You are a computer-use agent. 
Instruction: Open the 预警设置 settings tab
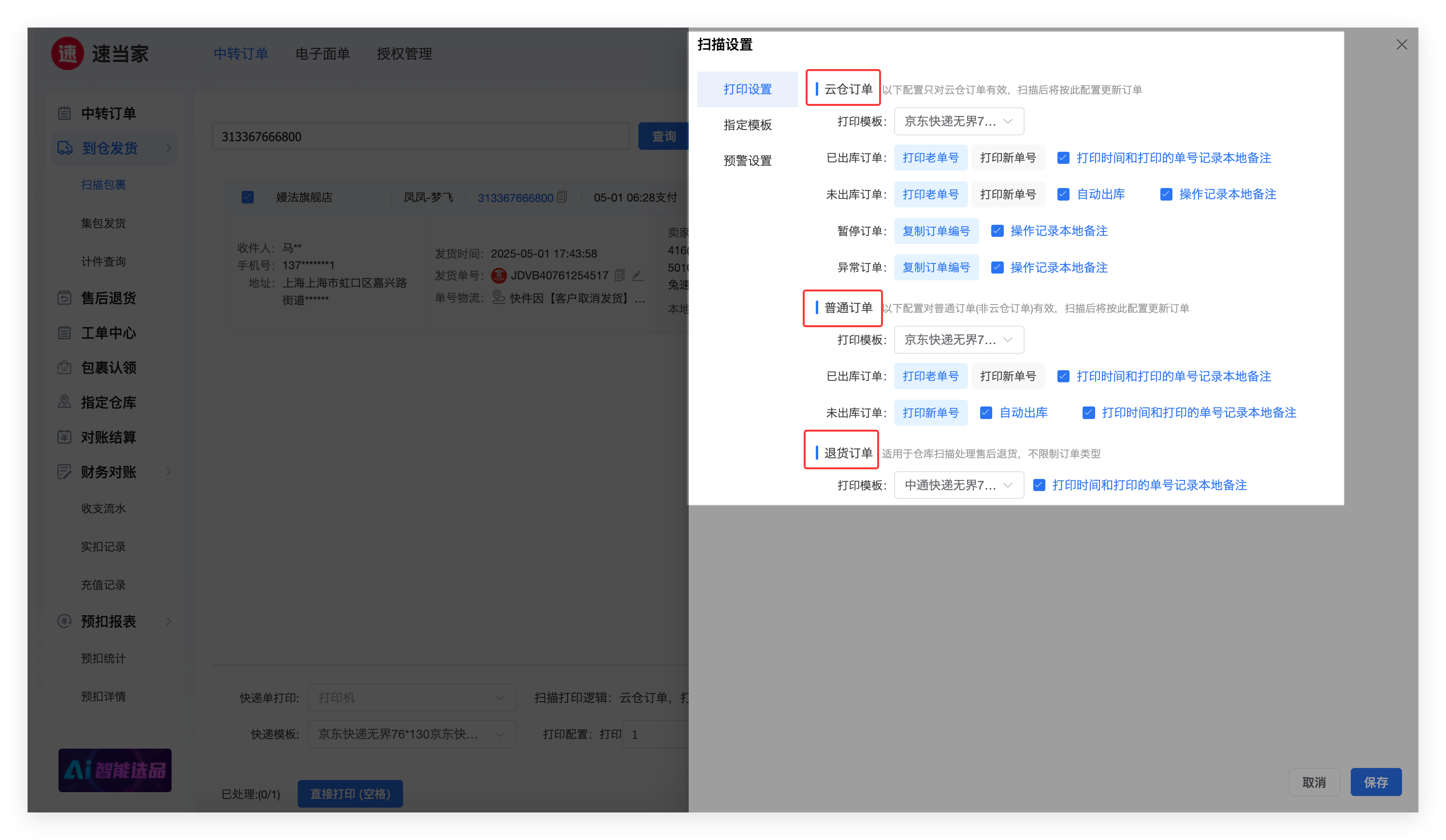(x=747, y=160)
